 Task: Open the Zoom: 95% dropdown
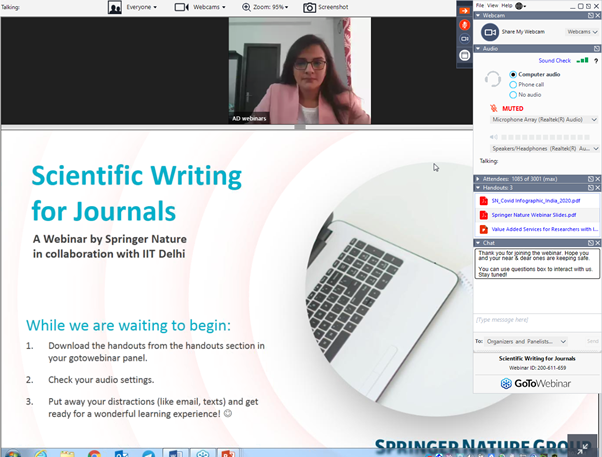pyautogui.click(x=271, y=7)
